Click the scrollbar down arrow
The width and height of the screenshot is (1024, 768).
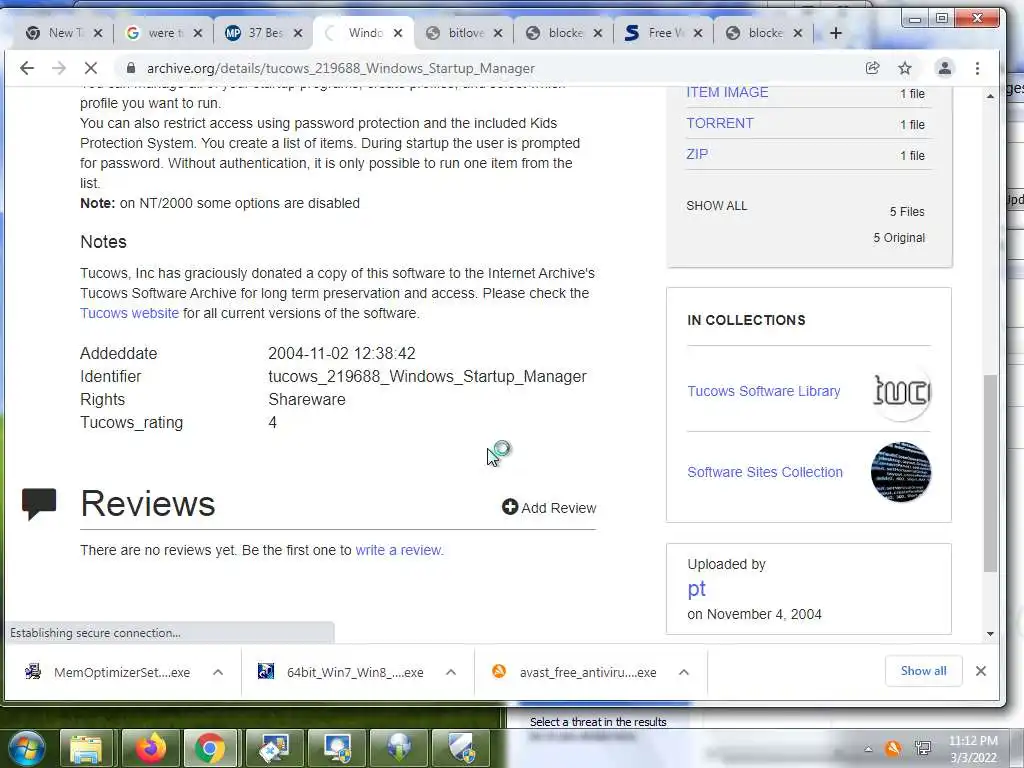pyautogui.click(x=990, y=633)
